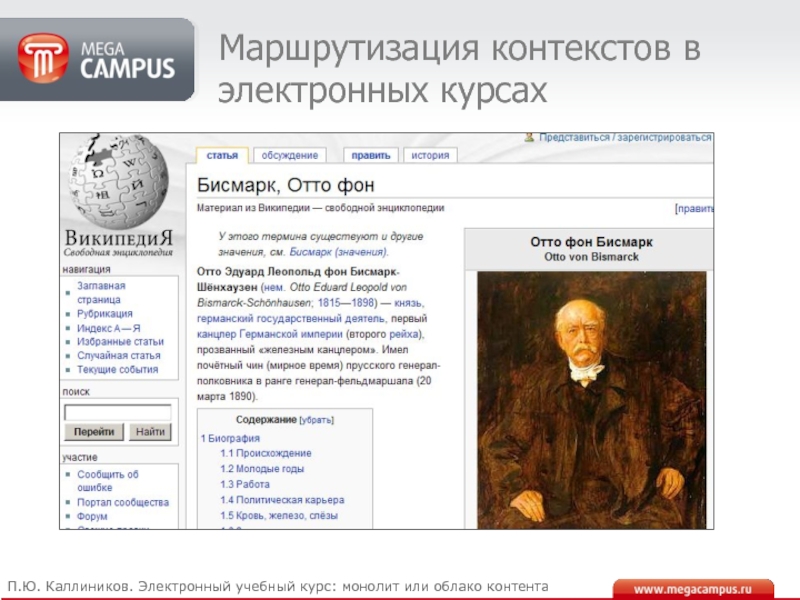800x600 pixels.
Task: Click the MegaCampus logo in slide header
Action: (x=96, y=59)
